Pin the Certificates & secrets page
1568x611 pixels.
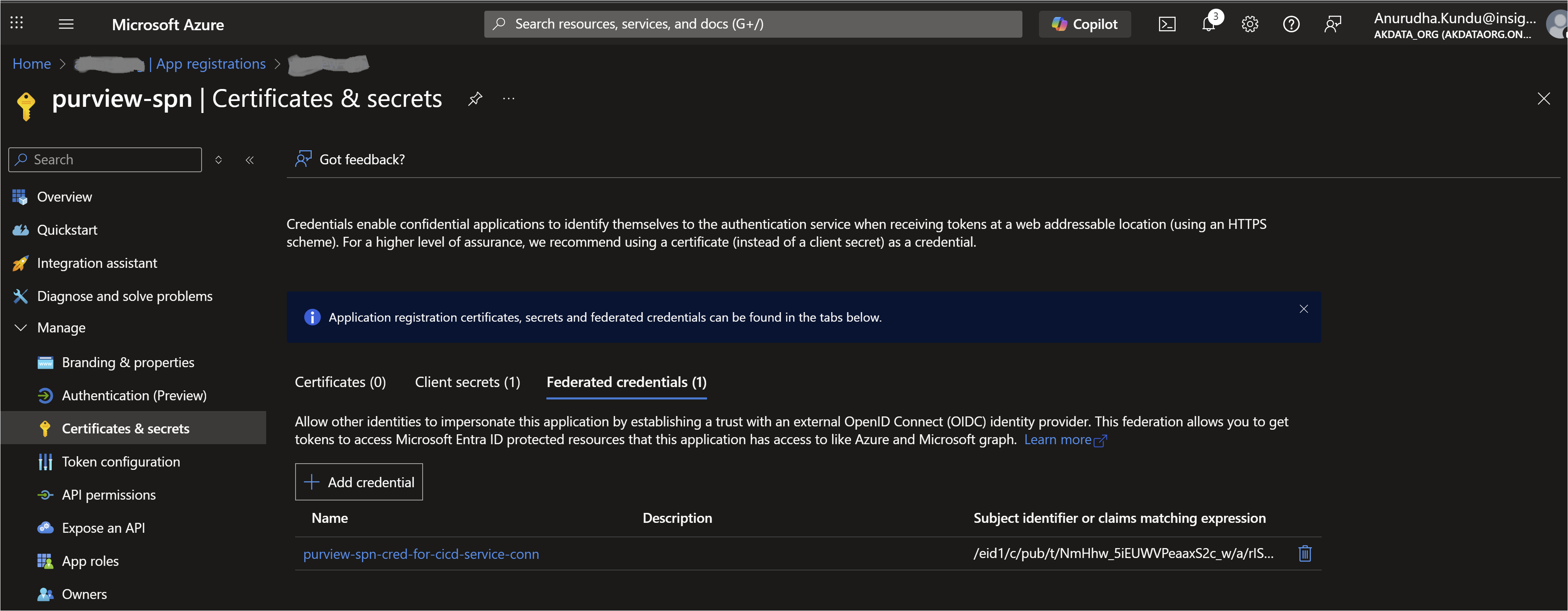click(x=475, y=99)
